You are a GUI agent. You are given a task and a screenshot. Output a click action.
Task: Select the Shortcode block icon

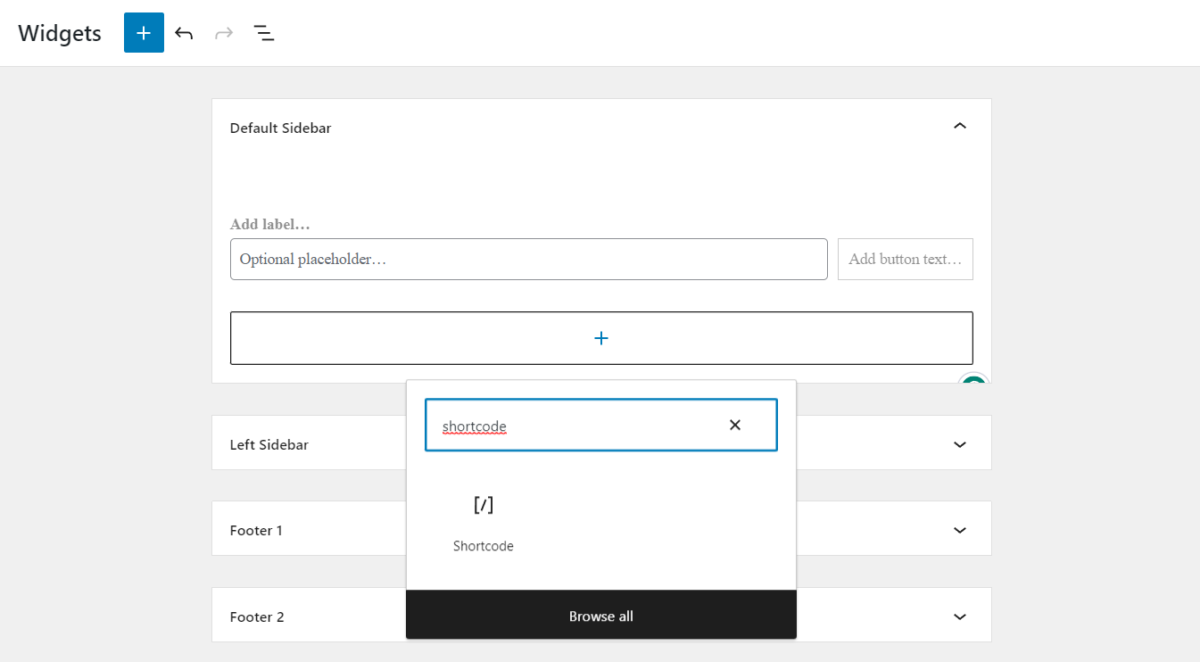point(483,505)
